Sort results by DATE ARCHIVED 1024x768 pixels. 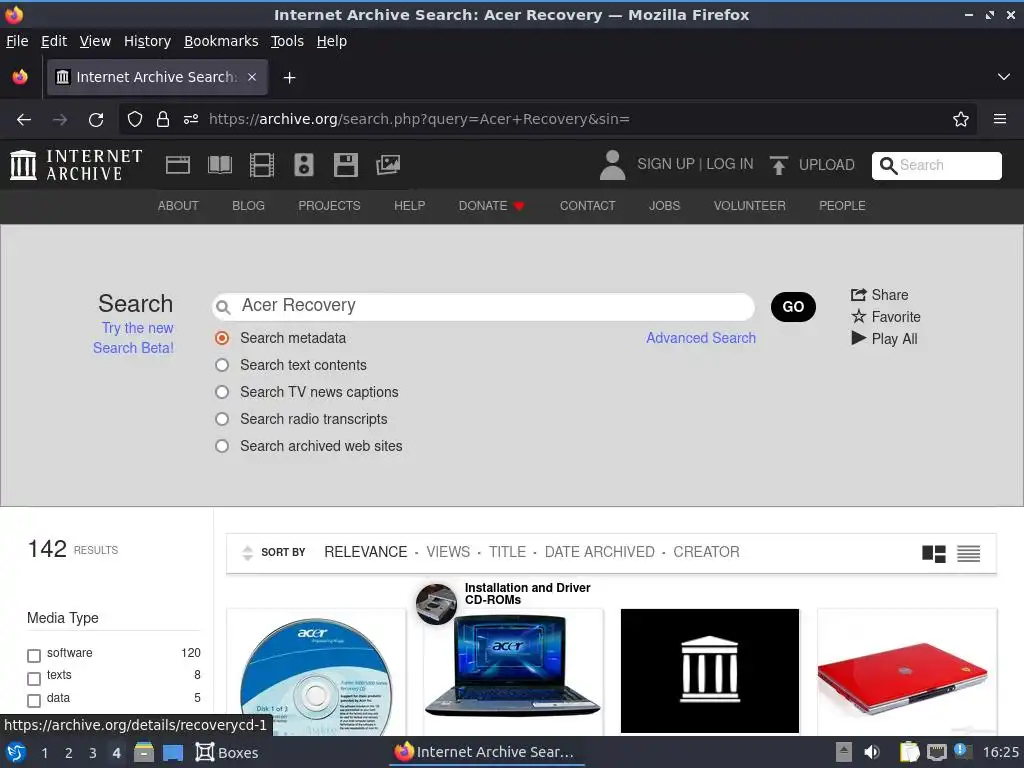coord(600,552)
